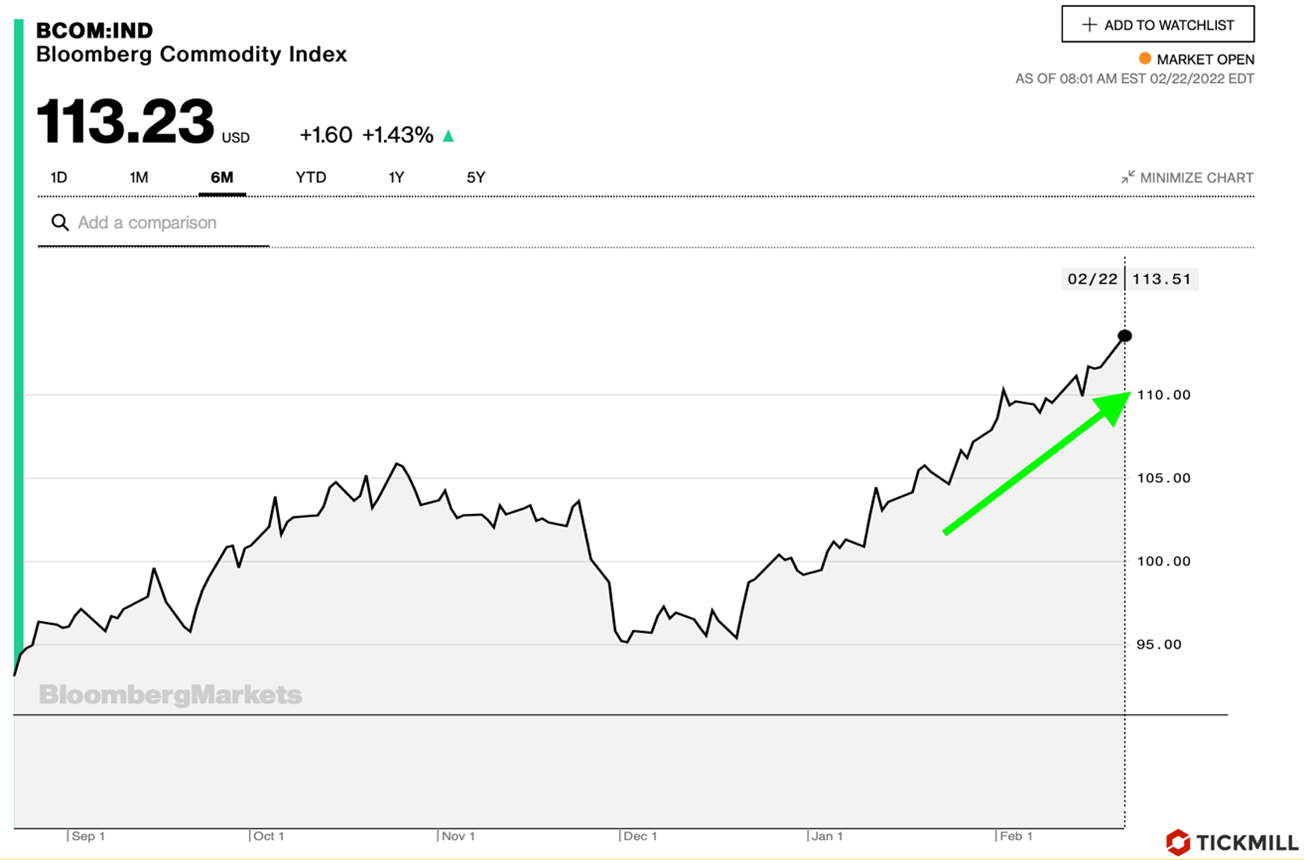
Task: Click the USD currency label
Action: [x=236, y=138]
